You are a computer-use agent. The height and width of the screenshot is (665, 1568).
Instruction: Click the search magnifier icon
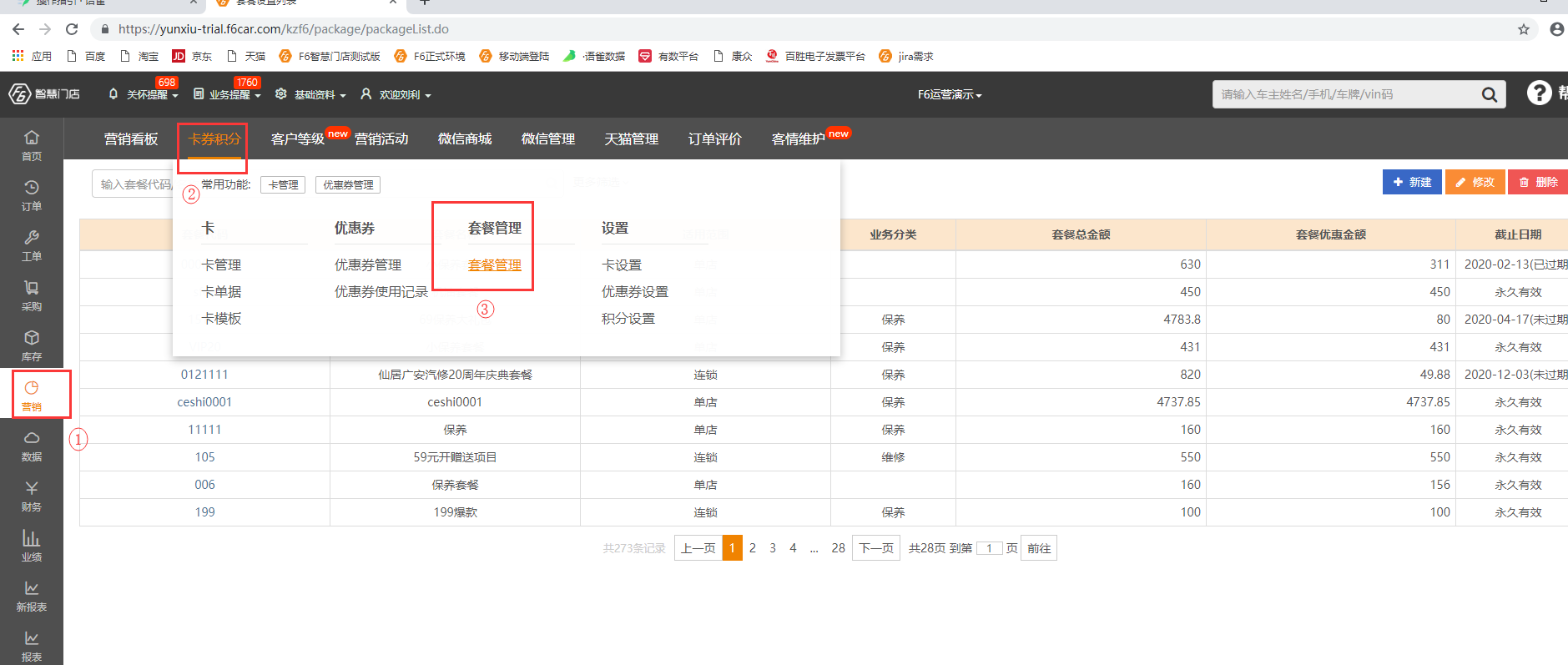coord(1490,94)
